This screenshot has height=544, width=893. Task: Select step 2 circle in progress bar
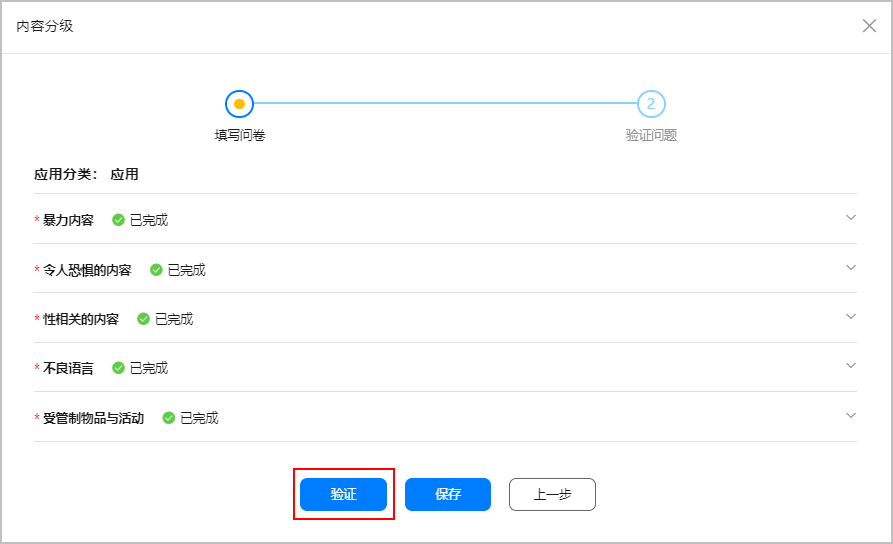[651, 104]
